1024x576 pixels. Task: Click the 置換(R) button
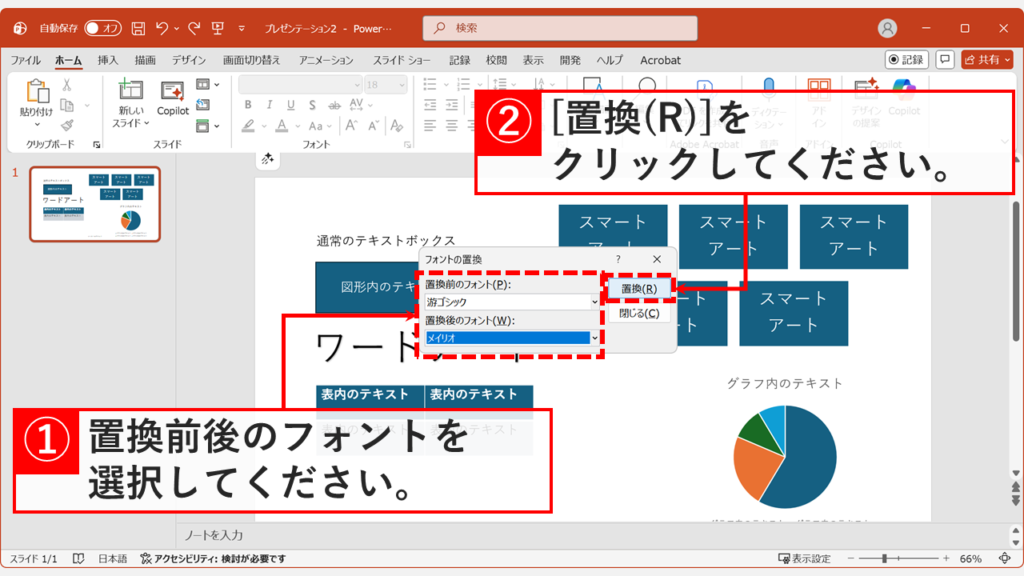tap(638, 288)
